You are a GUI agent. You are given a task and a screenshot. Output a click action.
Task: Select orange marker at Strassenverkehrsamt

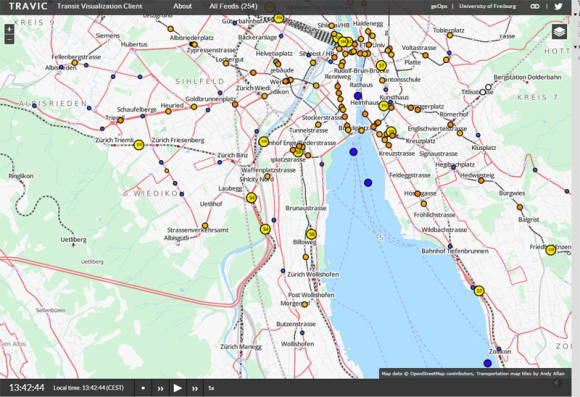pyautogui.click(x=205, y=225)
